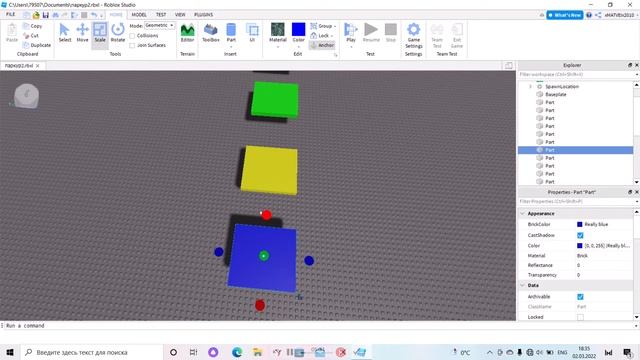Screen dimensions: 640x360
Task: Open the Group dropdown arrow
Action: (x=335, y=26)
